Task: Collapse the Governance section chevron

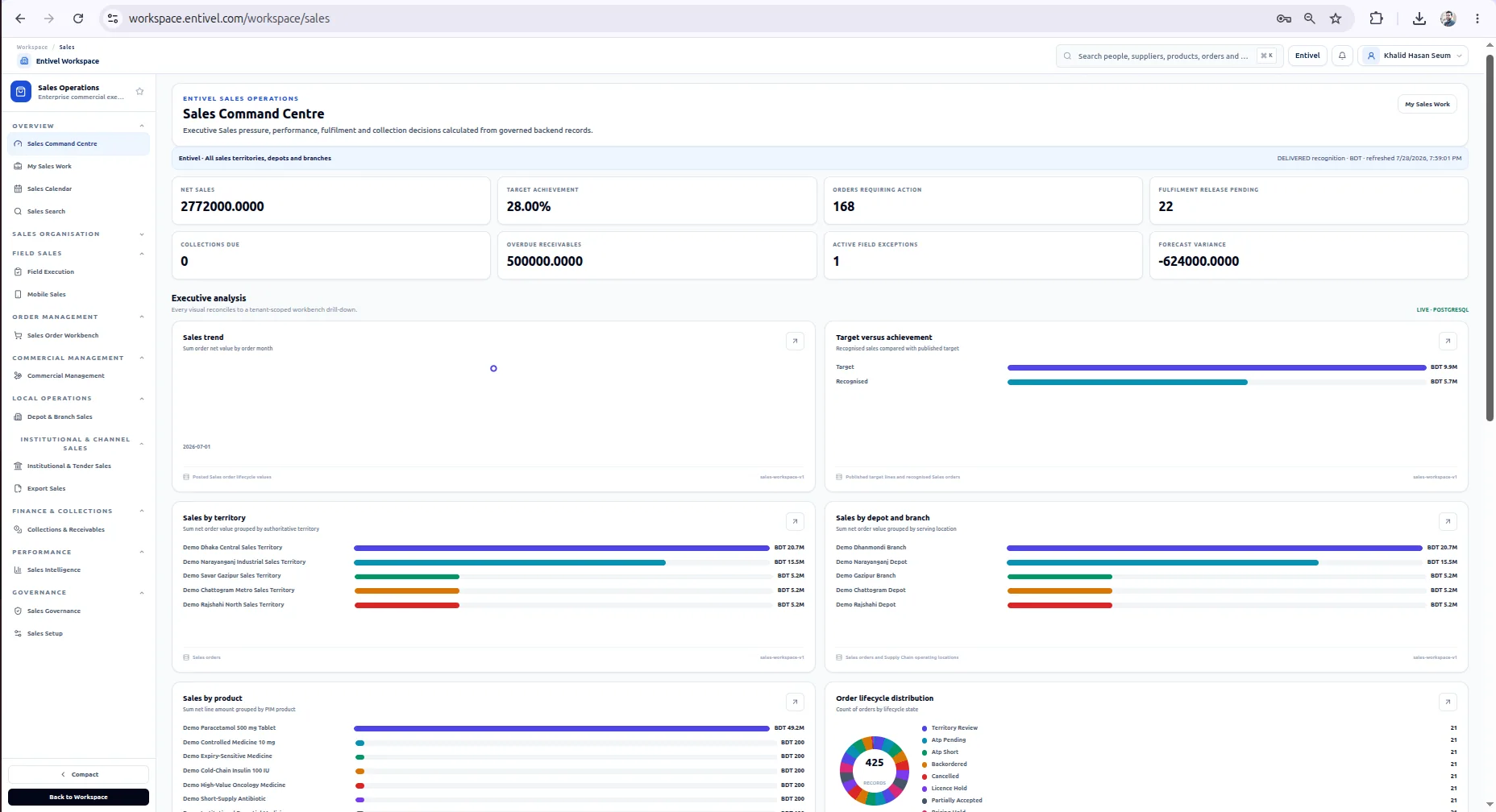Action: click(x=142, y=593)
